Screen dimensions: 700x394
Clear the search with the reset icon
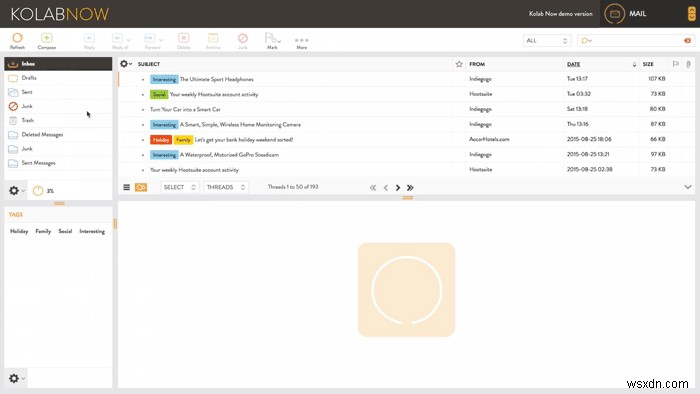(x=688, y=41)
